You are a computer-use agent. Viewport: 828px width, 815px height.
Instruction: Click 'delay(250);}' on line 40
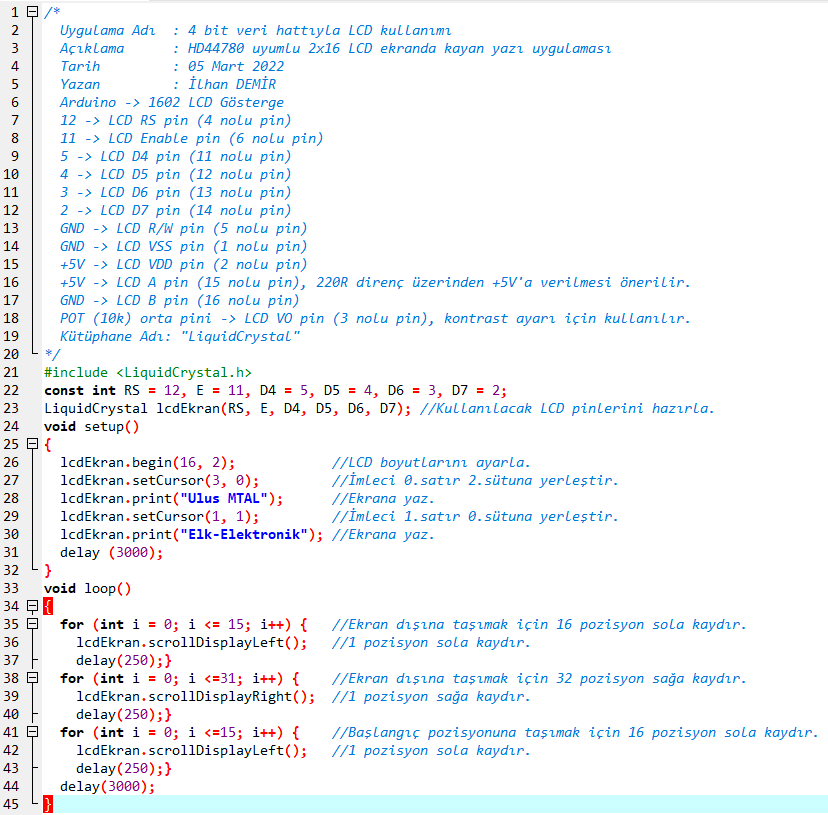pyautogui.click(x=124, y=715)
